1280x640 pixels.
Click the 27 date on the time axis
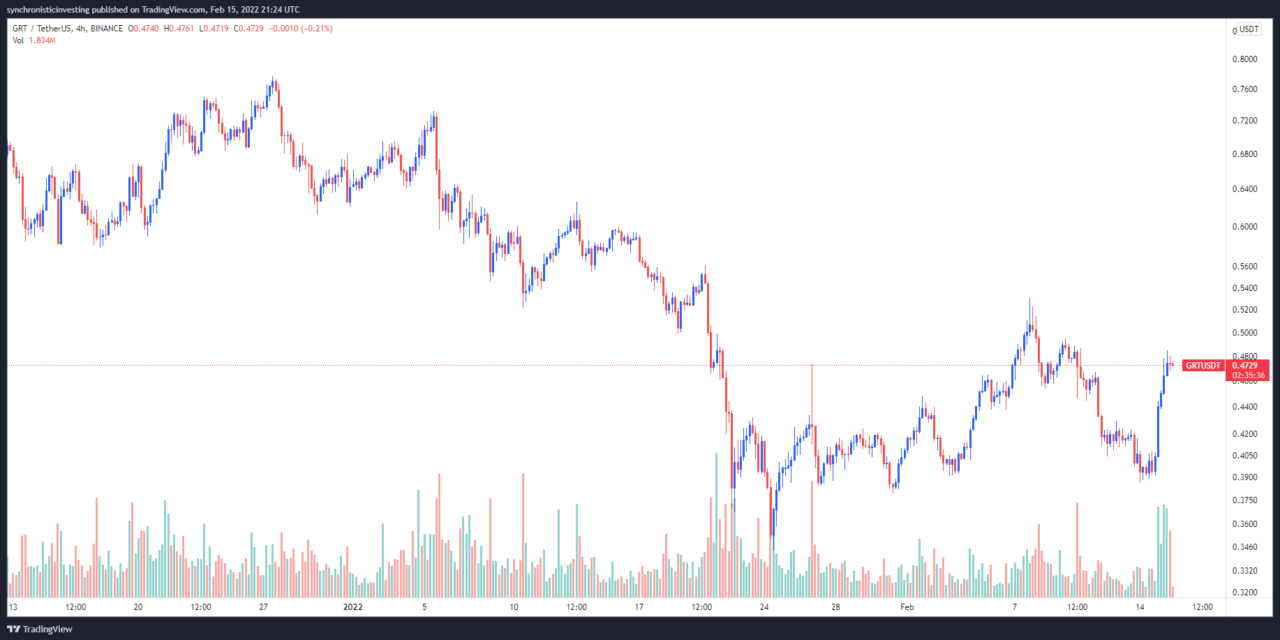tap(263, 606)
